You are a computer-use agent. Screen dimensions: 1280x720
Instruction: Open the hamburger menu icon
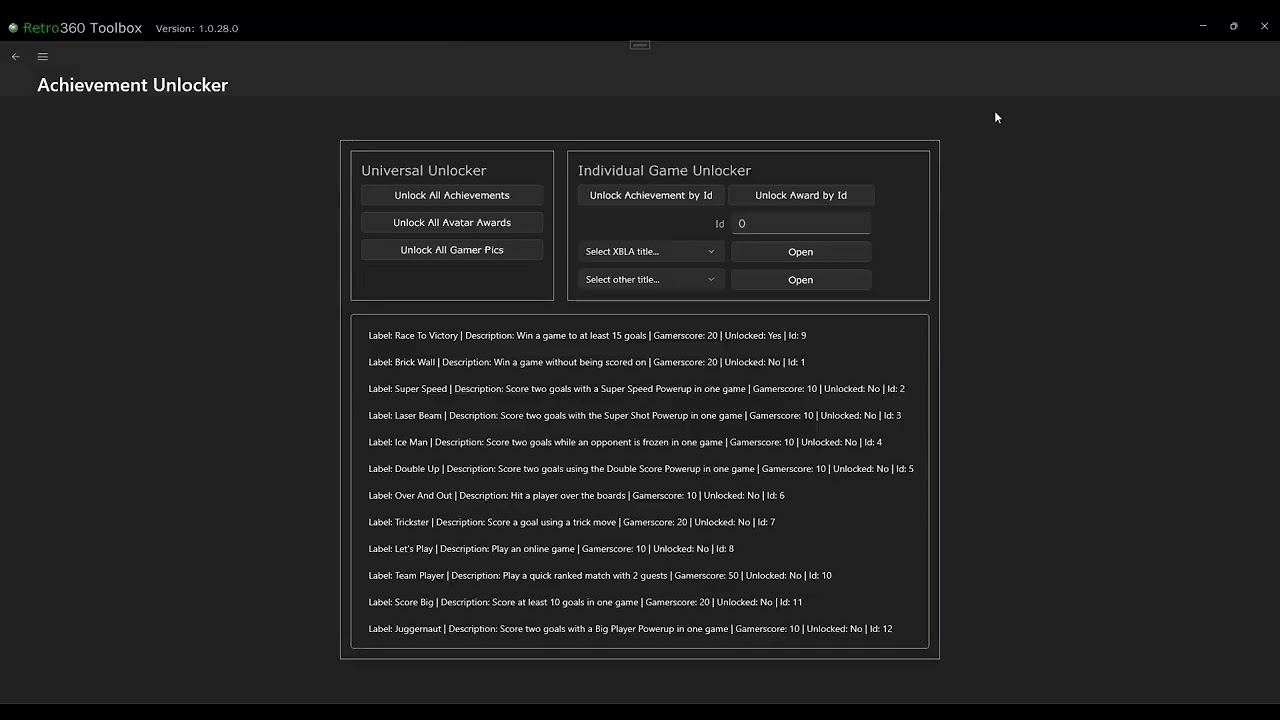[43, 57]
